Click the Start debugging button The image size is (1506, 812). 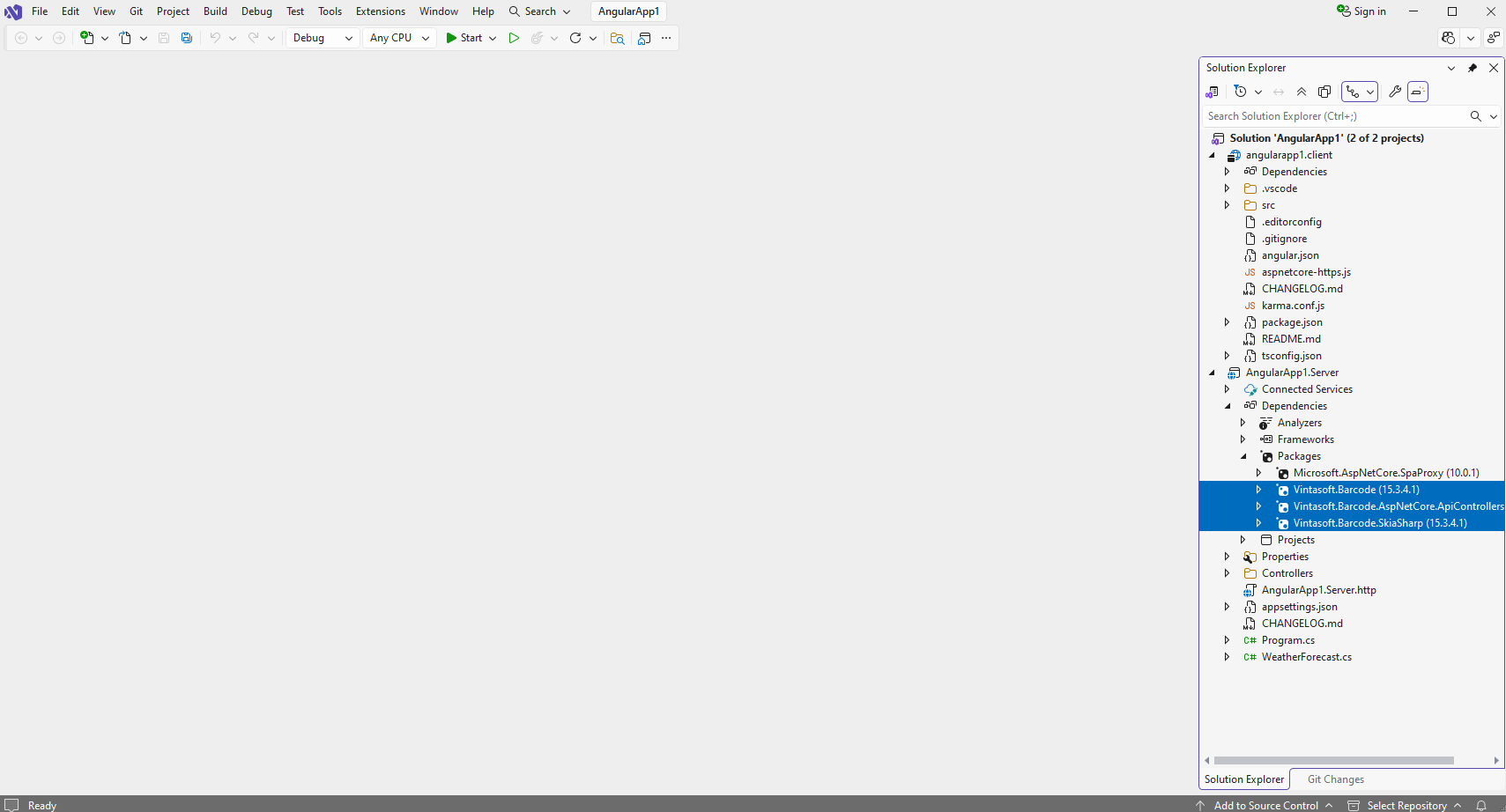point(464,38)
